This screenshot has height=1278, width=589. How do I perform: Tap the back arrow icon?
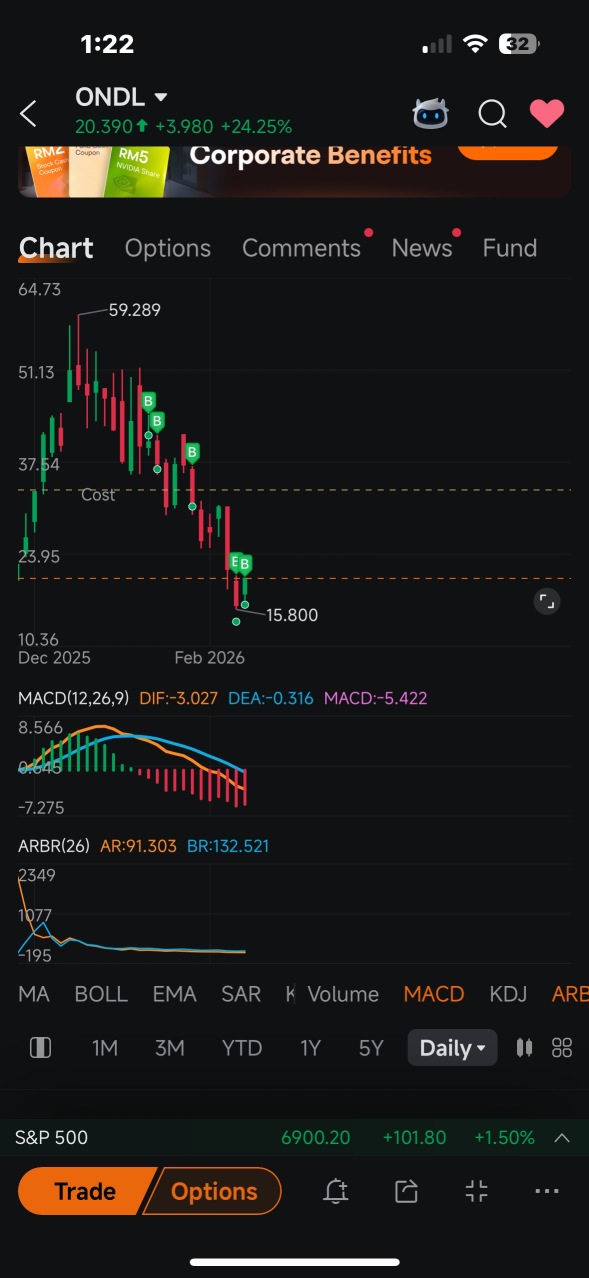[28, 113]
